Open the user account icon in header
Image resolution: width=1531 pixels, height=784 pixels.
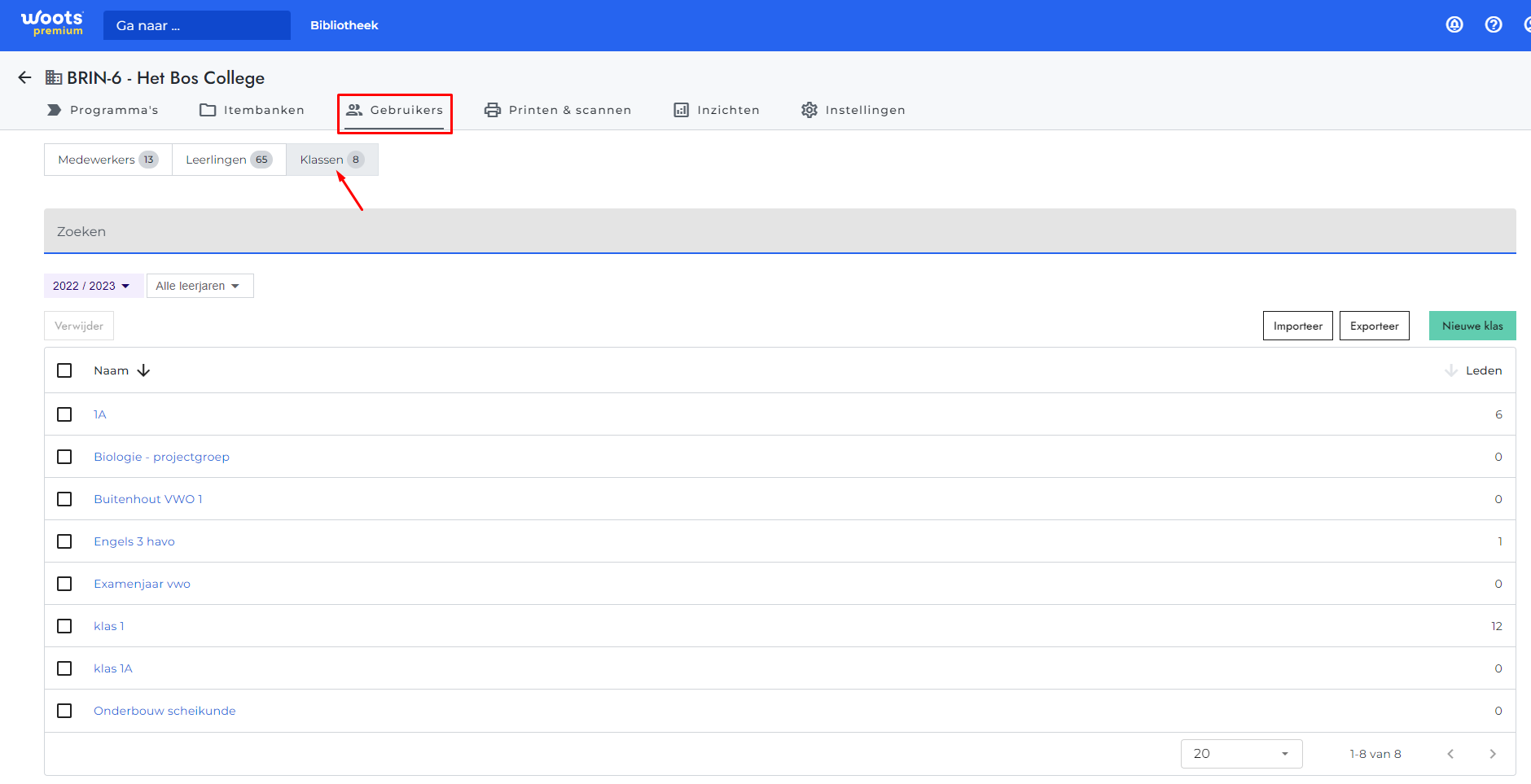coord(1454,24)
